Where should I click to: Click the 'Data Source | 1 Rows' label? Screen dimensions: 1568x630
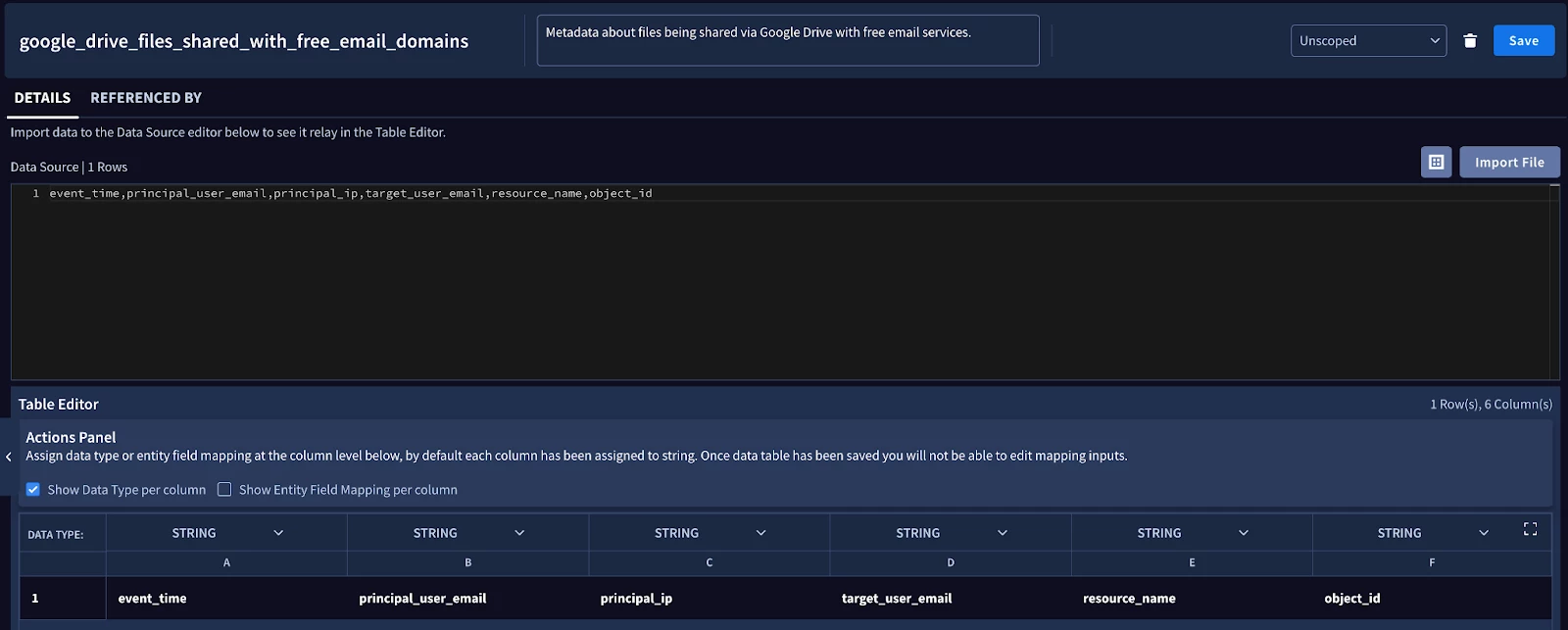pos(69,167)
